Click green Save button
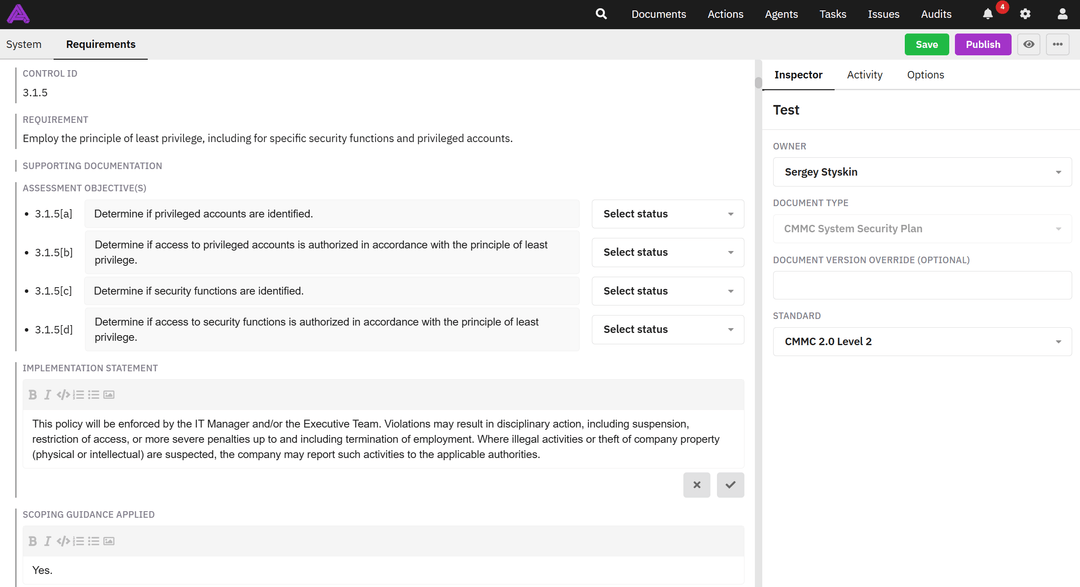1080x587 pixels. (x=926, y=44)
